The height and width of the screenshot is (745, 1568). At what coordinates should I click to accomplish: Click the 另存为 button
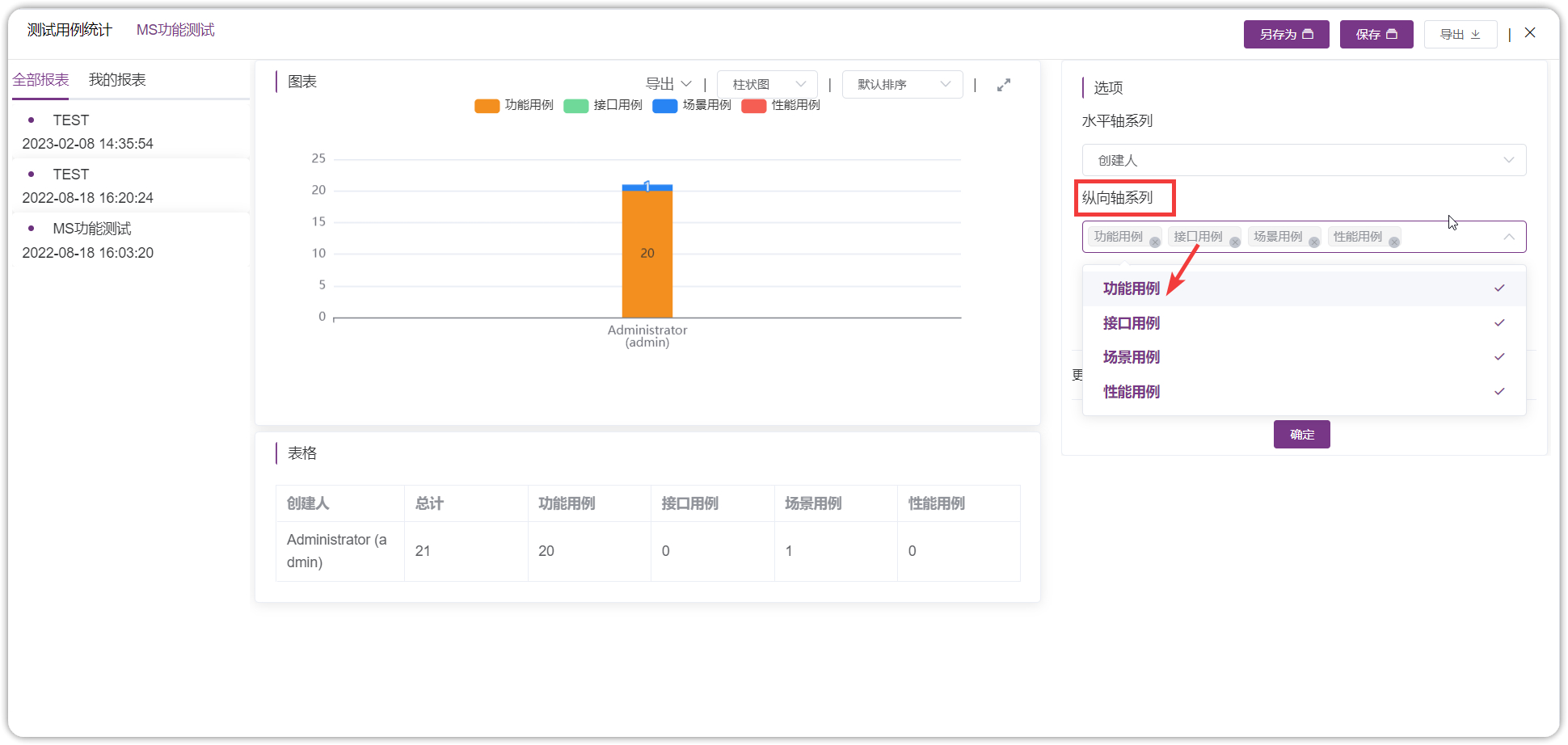tap(1286, 34)
